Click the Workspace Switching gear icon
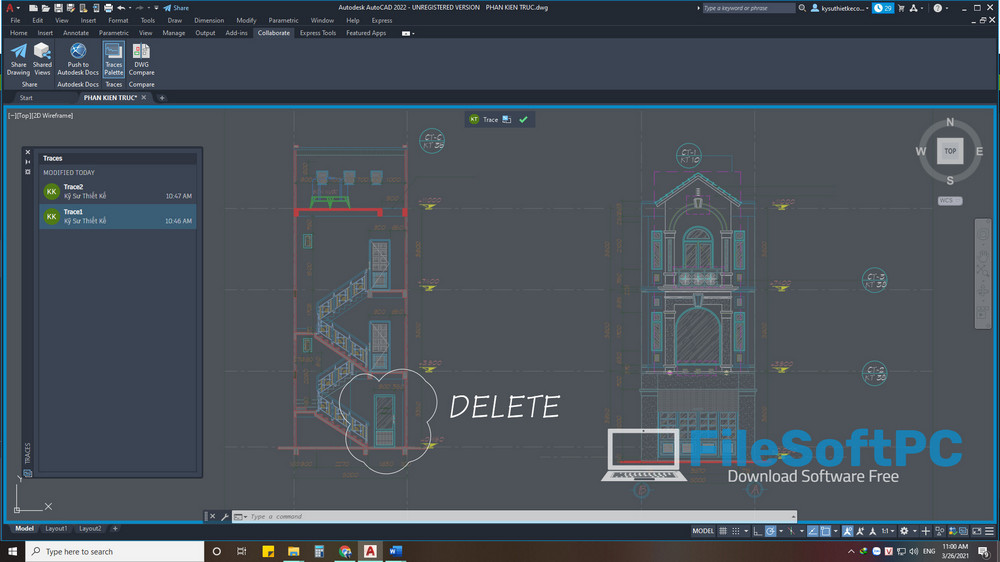The width and height of the screenshot is (1000, 562). click(904, 531)
